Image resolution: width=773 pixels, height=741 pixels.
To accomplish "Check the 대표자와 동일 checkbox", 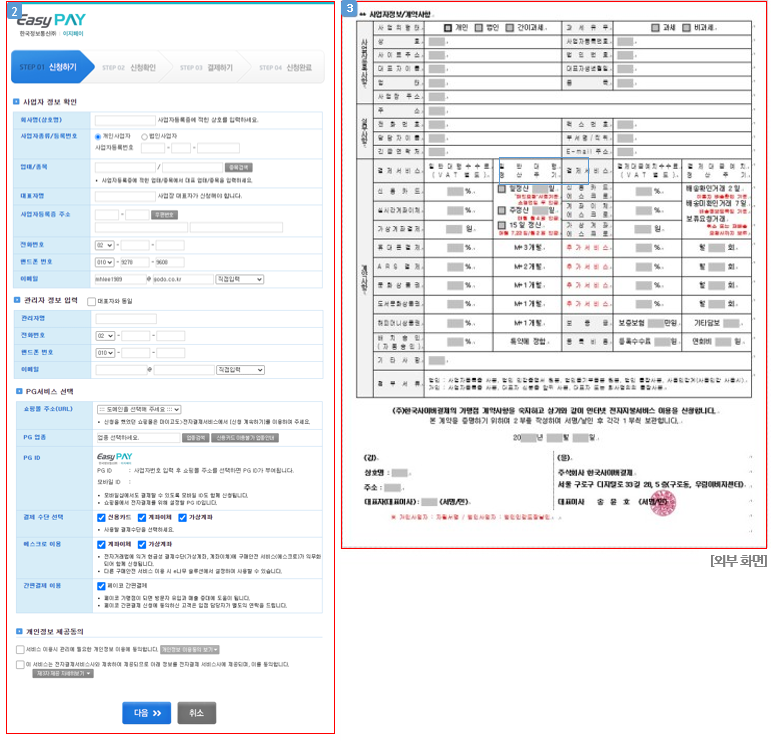I will tap(91, 301).
